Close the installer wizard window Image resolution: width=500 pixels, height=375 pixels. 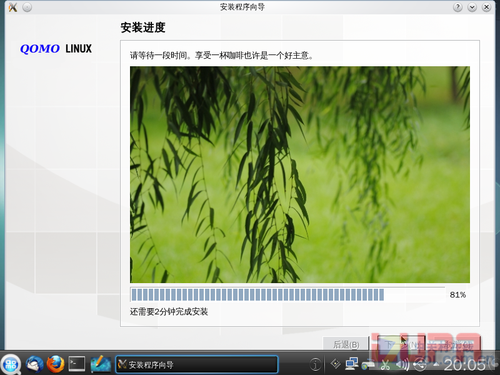[x=486, y=7]
